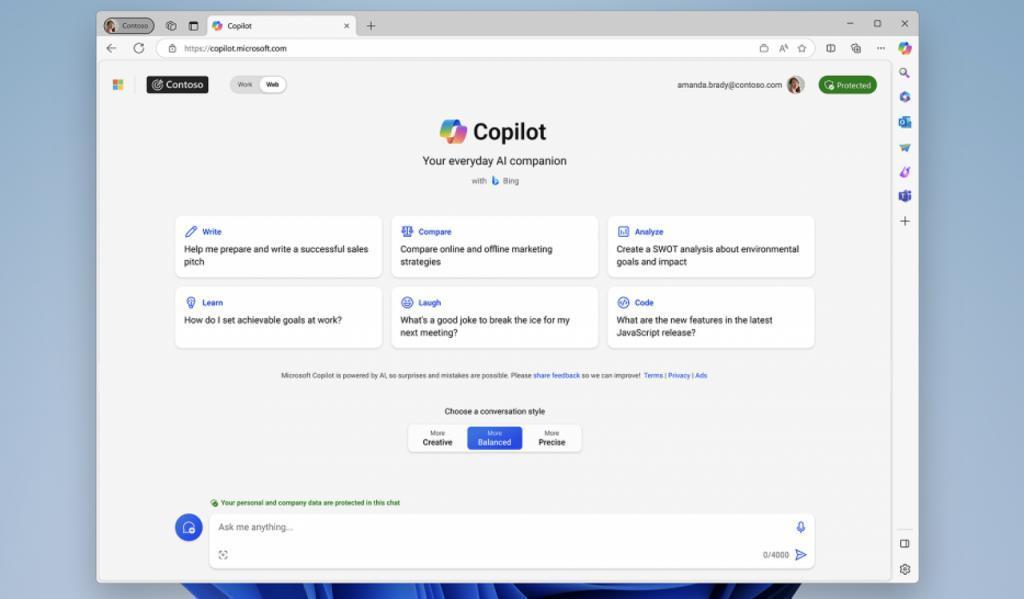Start a new topic with the round blue button

point(189,528)
